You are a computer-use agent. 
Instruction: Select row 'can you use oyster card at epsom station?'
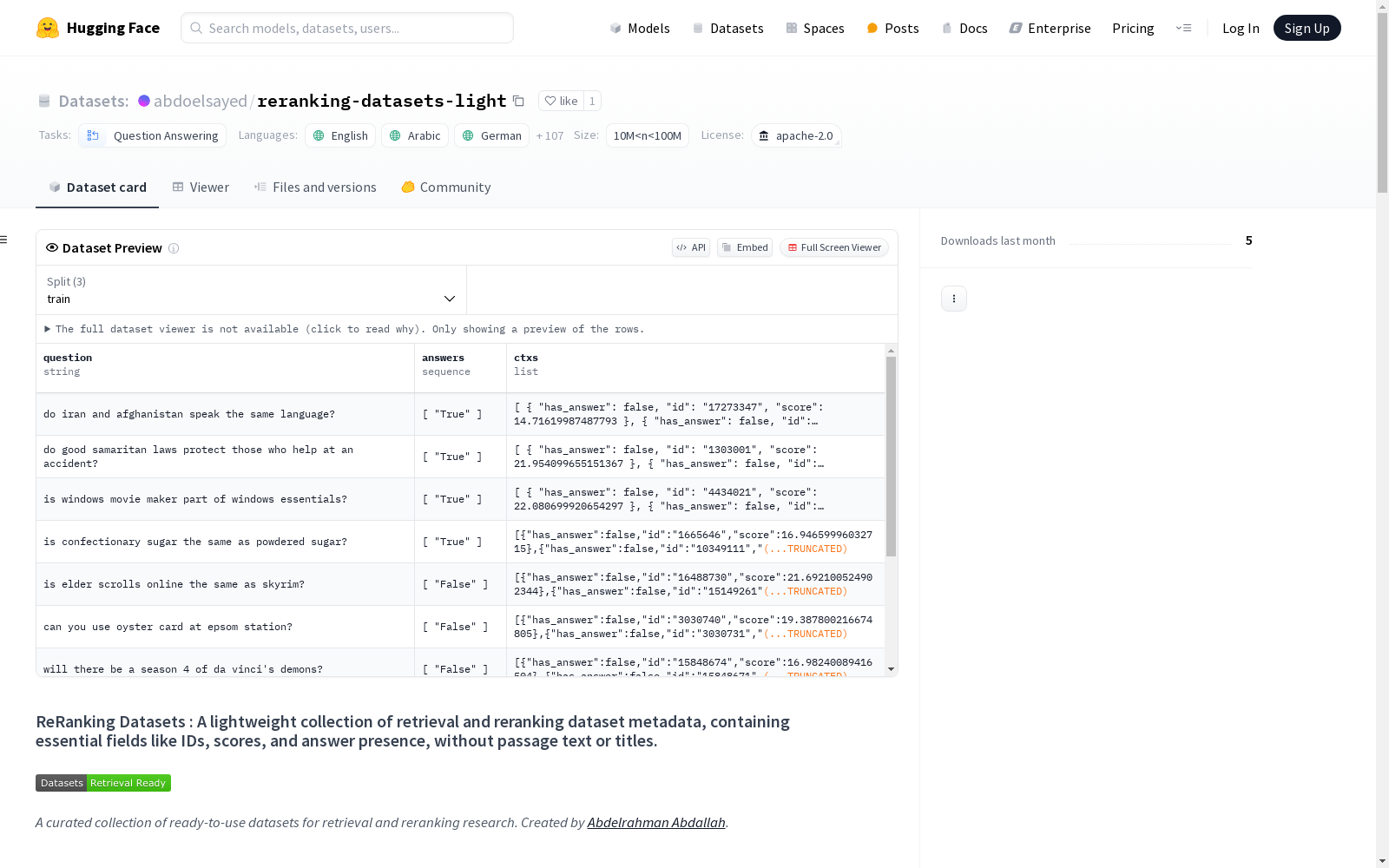point(461,627)
